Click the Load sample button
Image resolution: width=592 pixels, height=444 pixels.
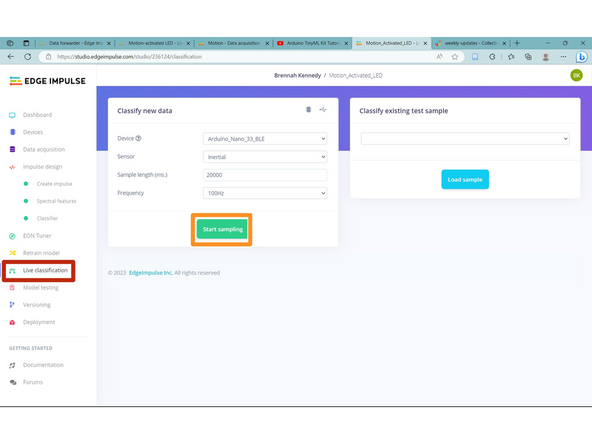tap(465, 179)
